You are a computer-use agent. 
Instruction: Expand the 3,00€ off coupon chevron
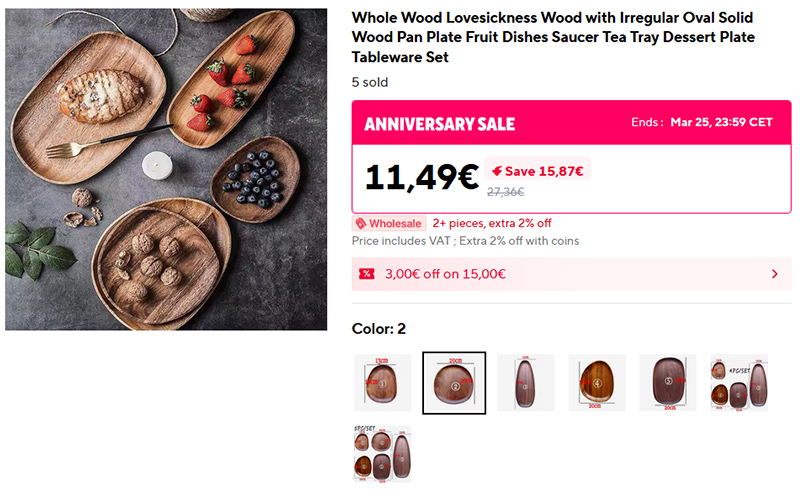coord(775,274)
